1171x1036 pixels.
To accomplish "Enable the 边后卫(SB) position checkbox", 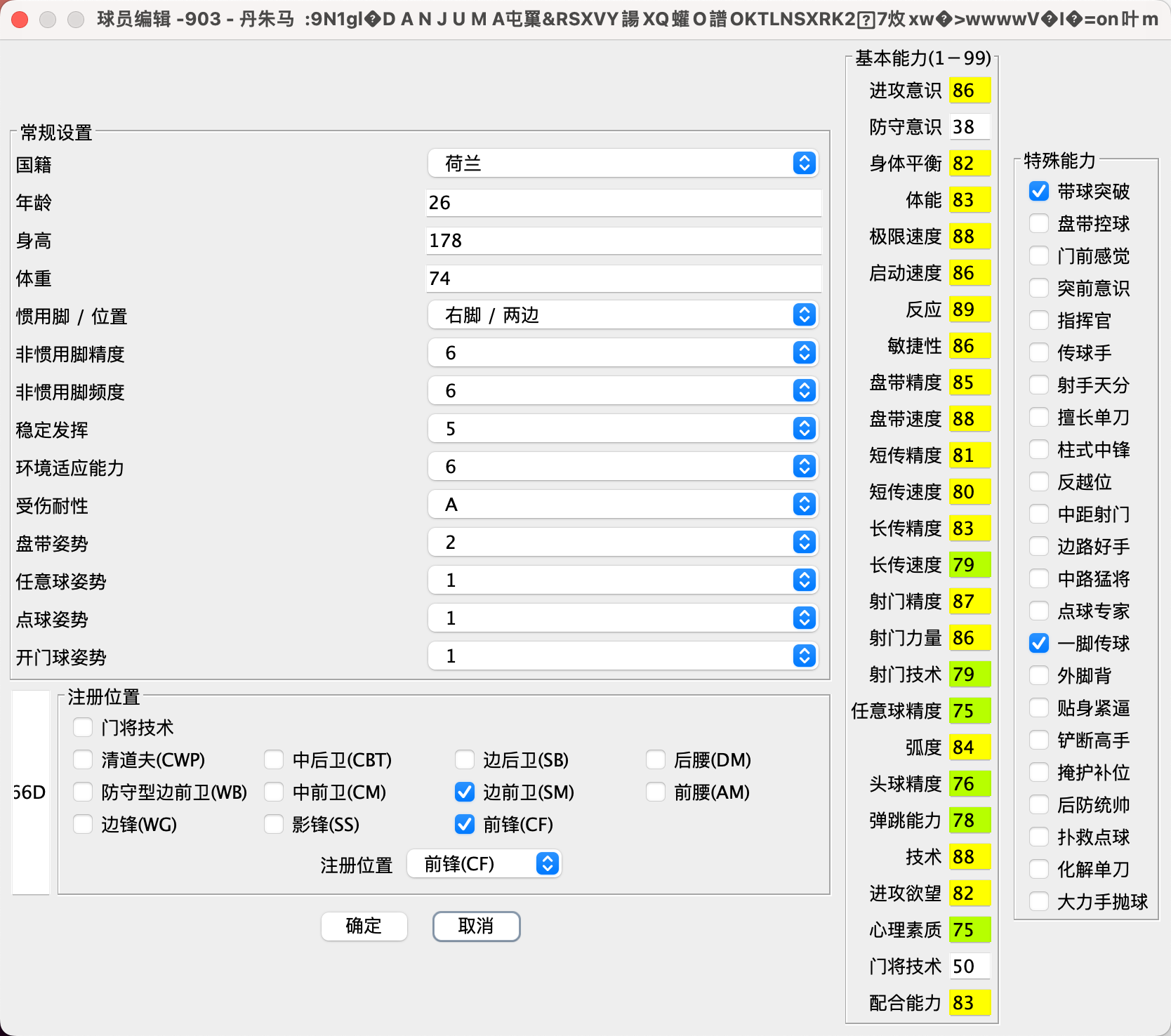I will (465, 759).
